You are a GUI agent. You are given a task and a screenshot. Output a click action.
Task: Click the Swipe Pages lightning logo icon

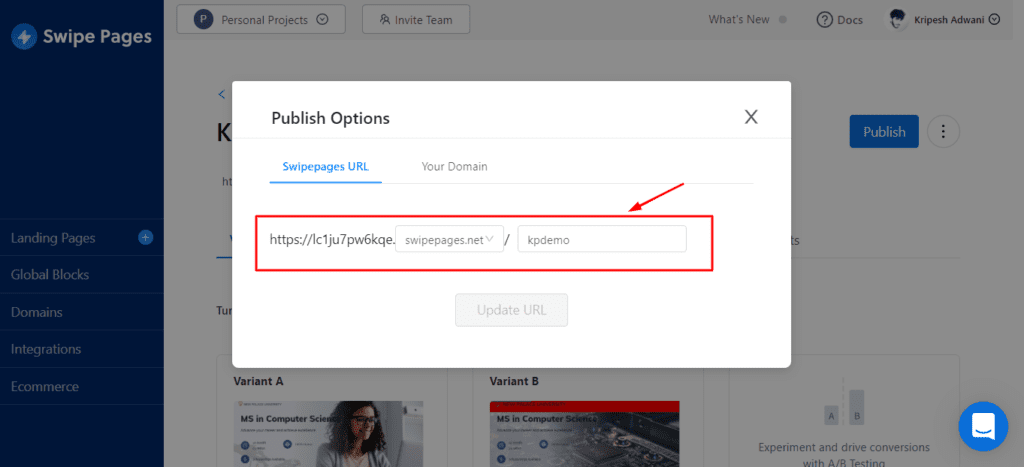(x=24, y=37)
